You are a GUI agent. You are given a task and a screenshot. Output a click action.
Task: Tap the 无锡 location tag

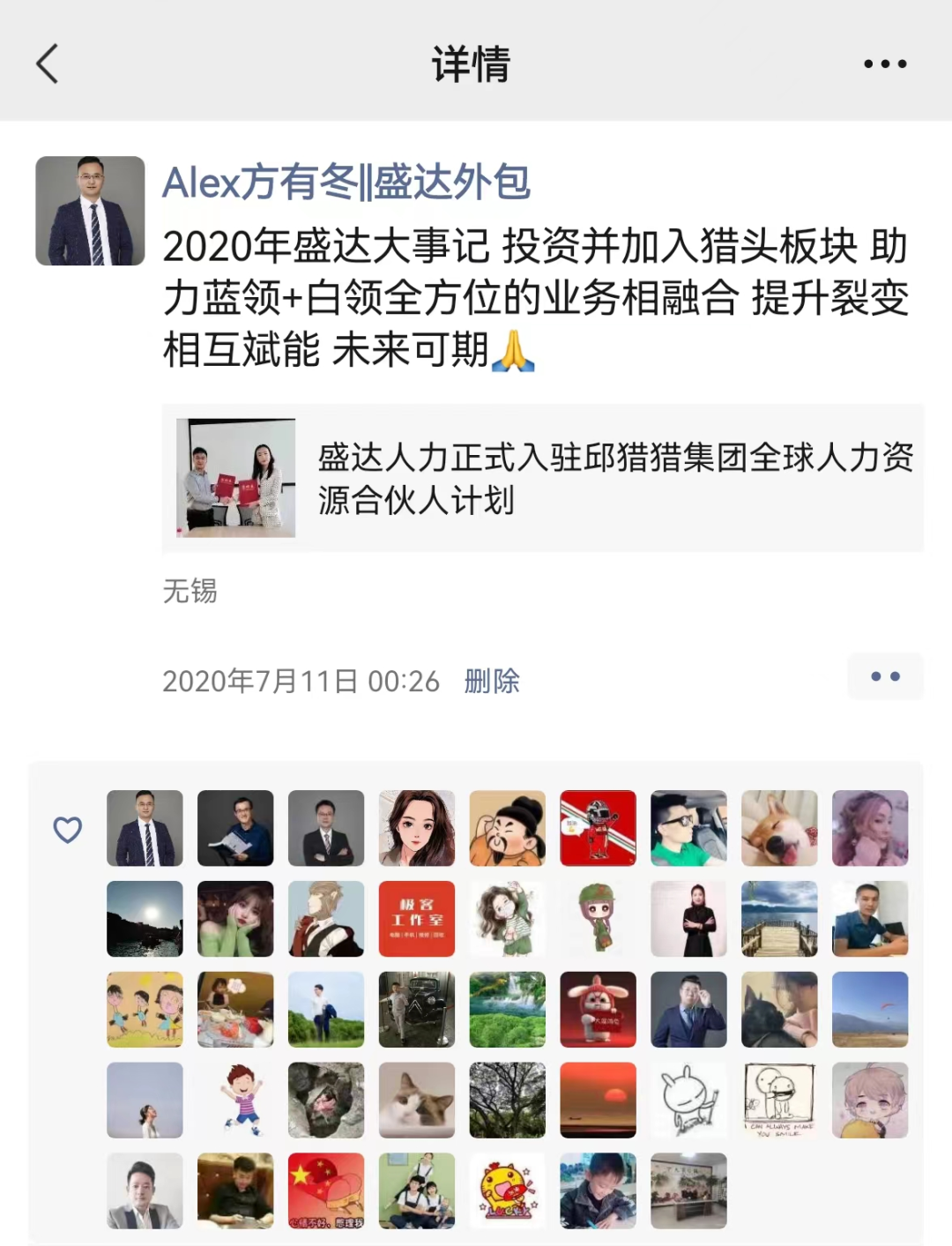(190, 590)
